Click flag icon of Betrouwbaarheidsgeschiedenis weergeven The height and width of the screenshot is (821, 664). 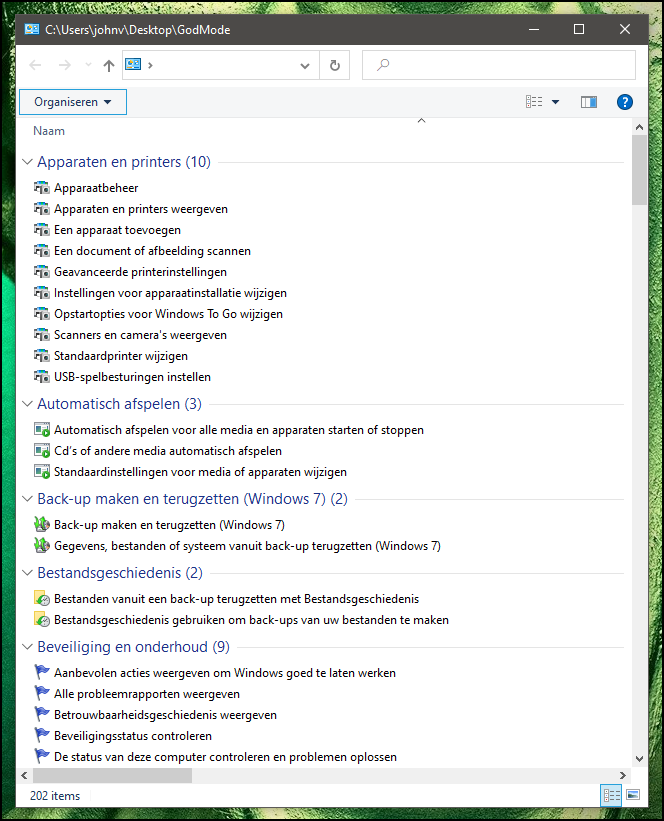pos(41,715)
